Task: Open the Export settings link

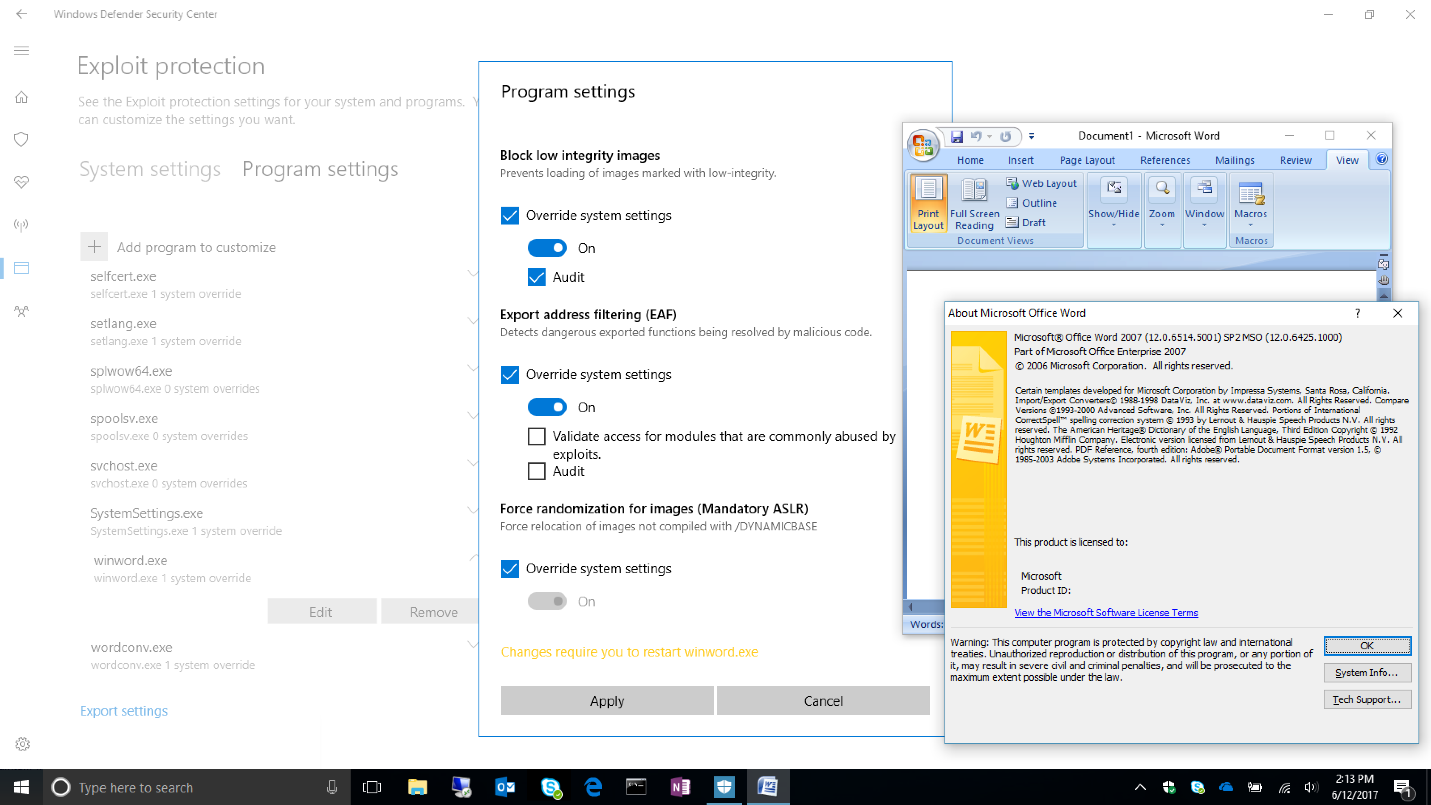Action: pos(123,710)
